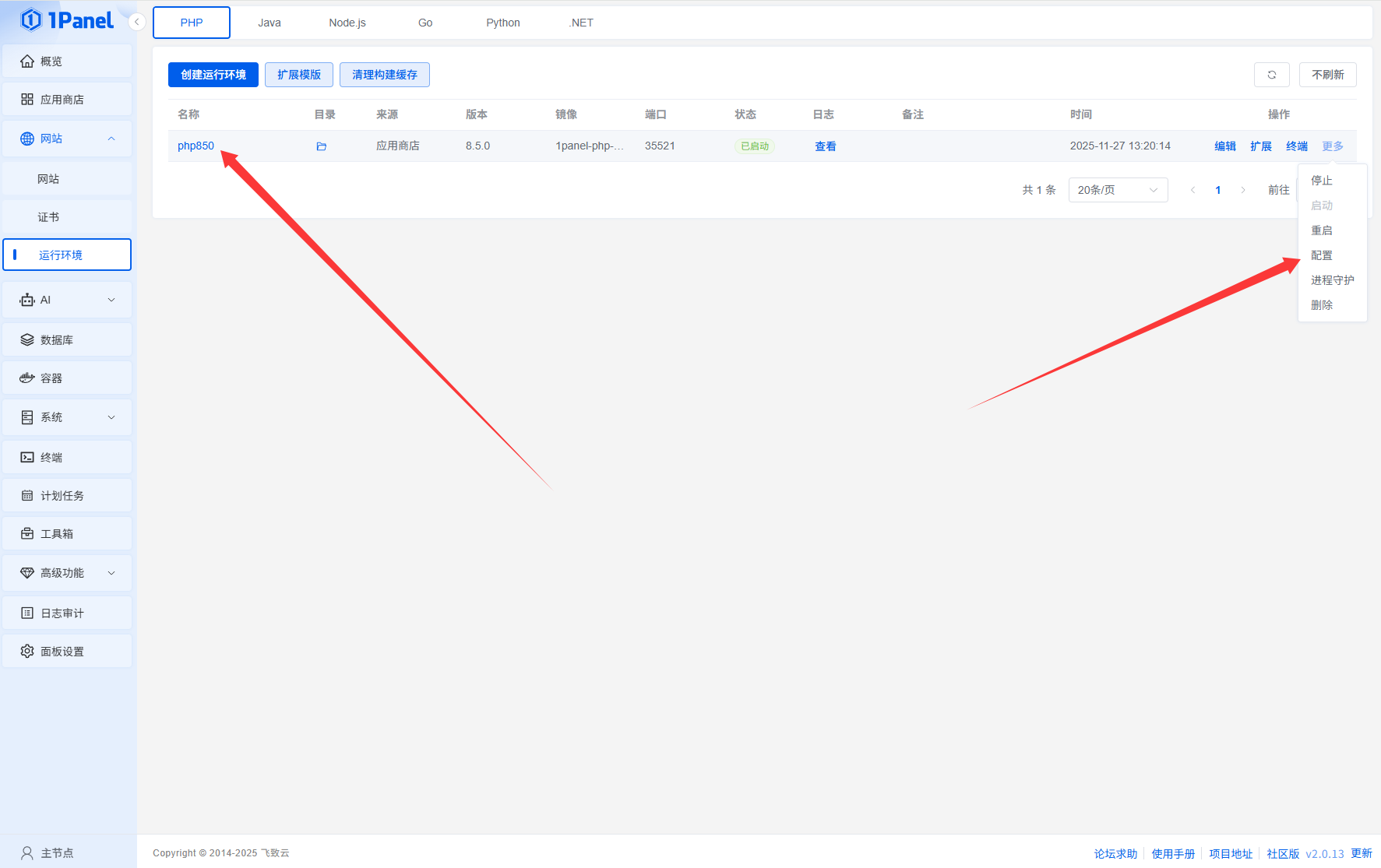The width and height of the screenshot is (1381, 868).
Task: Open 面板设置 panel settings
Action: (x=67, y=652)
